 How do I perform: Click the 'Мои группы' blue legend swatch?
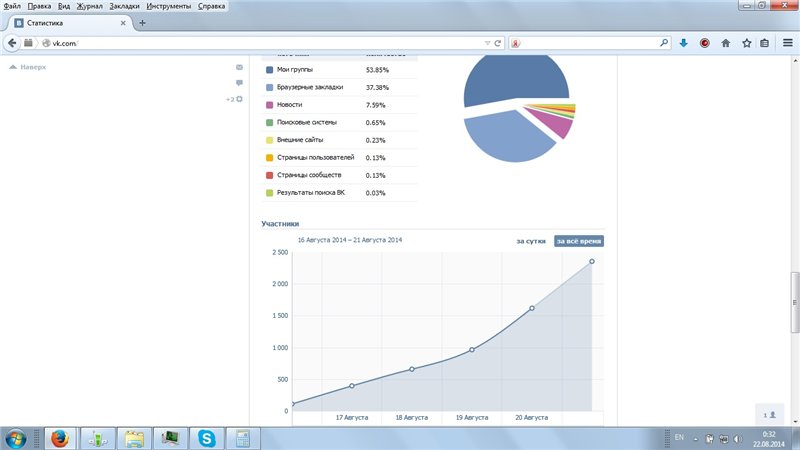(x=269, y=70)
